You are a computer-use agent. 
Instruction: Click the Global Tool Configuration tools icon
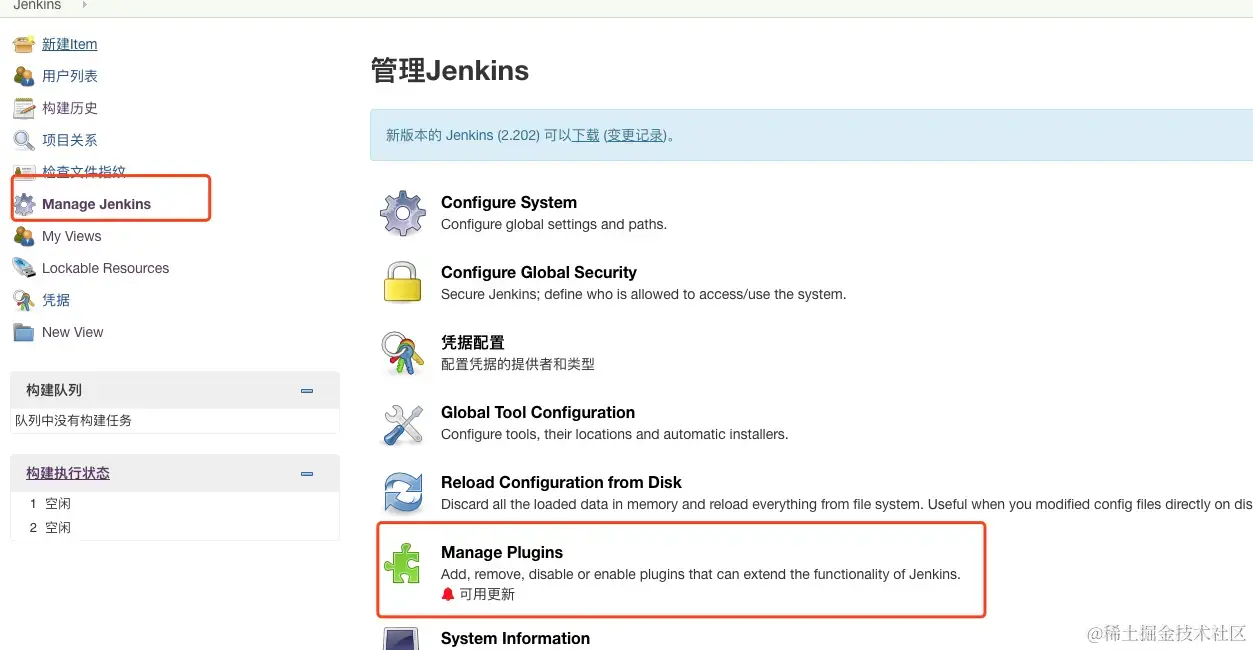click(403, 423)
